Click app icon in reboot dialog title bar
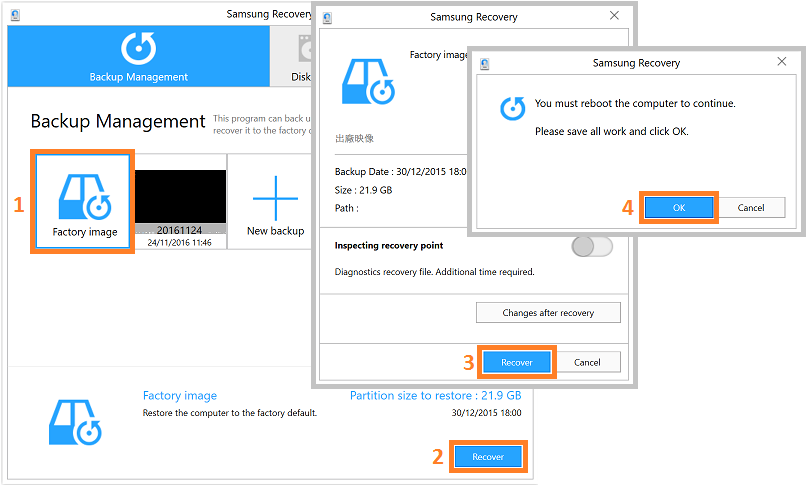 coord(484,64)
